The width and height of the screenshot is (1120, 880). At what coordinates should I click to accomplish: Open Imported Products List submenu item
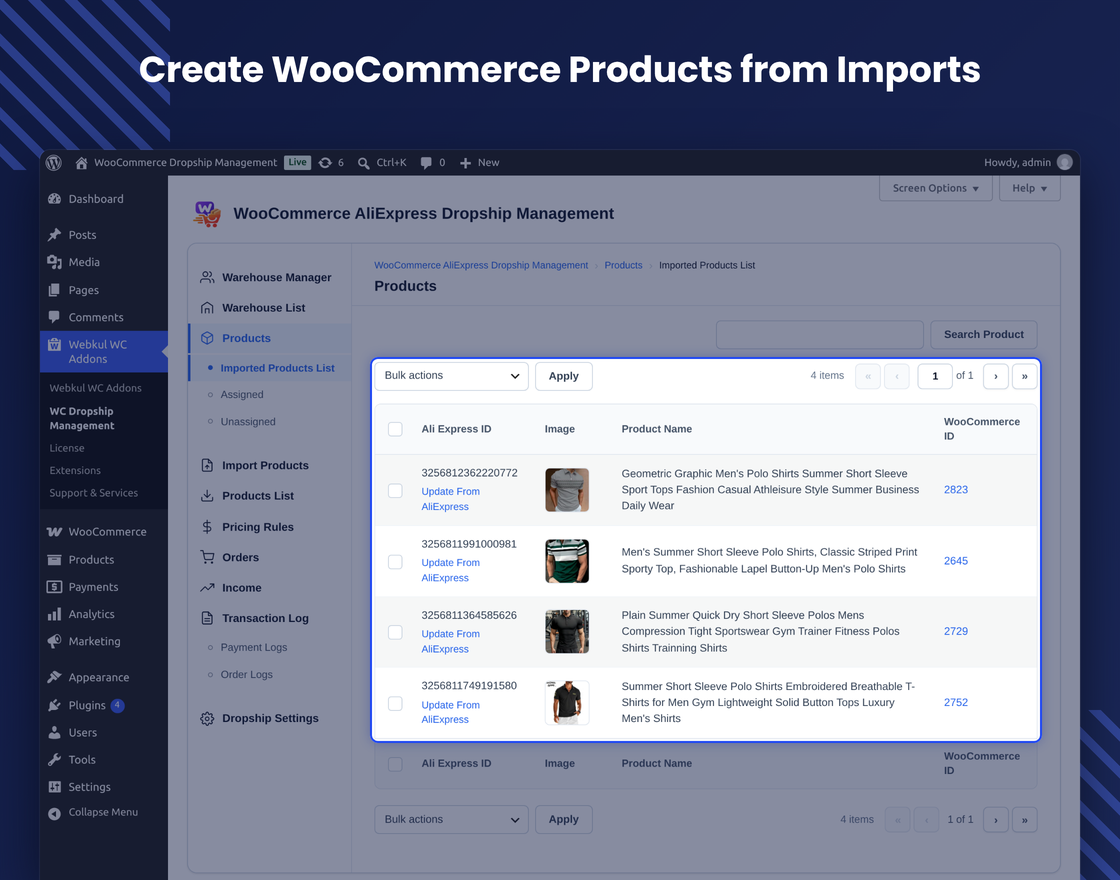click(x=277, y=368)
